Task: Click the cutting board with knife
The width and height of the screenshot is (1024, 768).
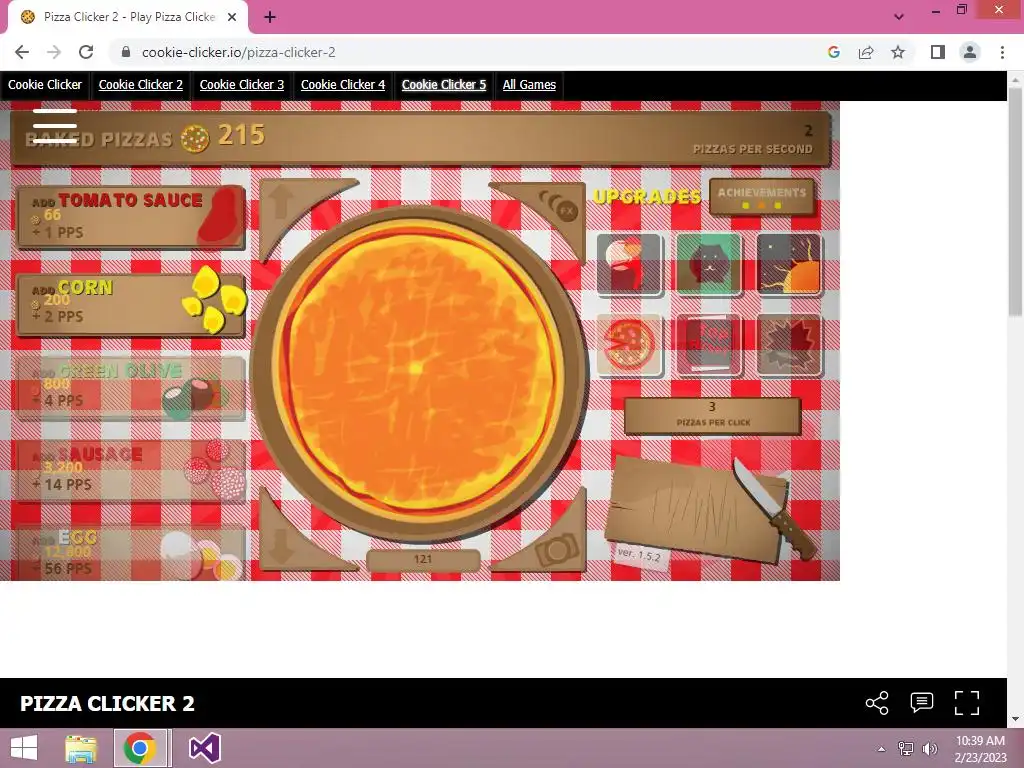Action: point(711,509)
